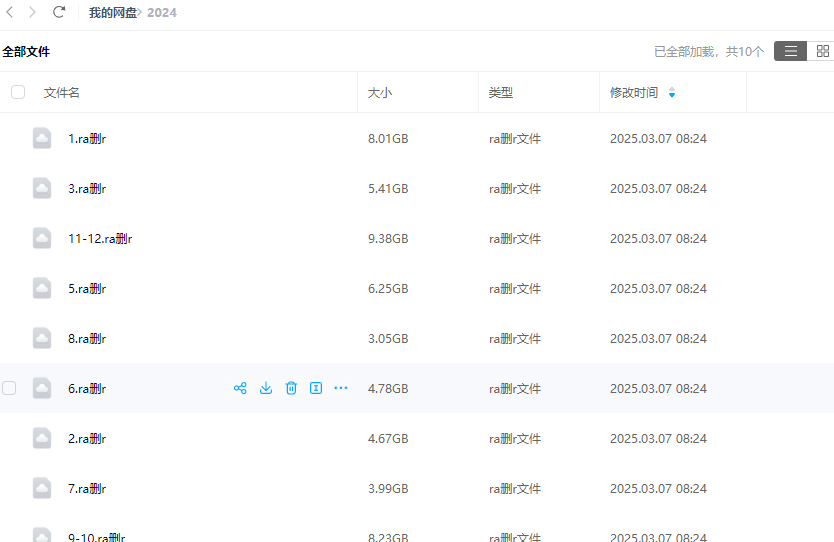
Task: Click the 文件名 column header
Action: [x=62, y=93]
